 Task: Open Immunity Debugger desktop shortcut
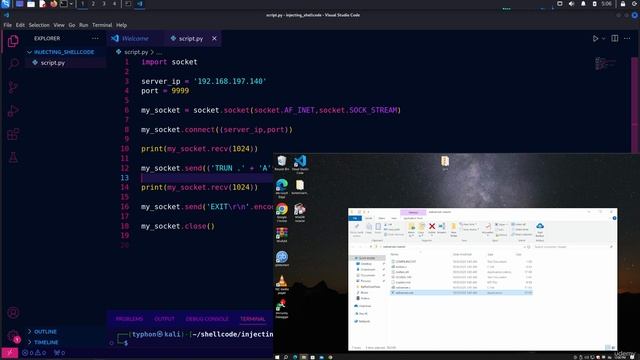coord(282,309)
